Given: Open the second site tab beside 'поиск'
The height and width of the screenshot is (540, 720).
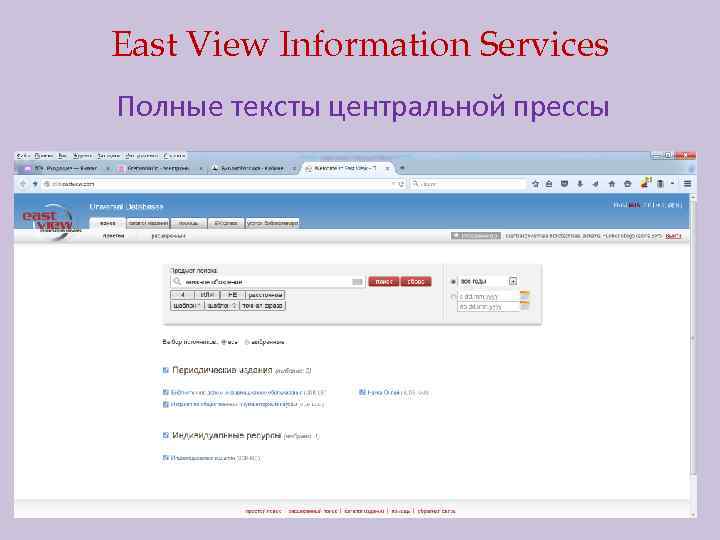Looking at the screenshot, I should pyautogui.click(x=148, y=223).
